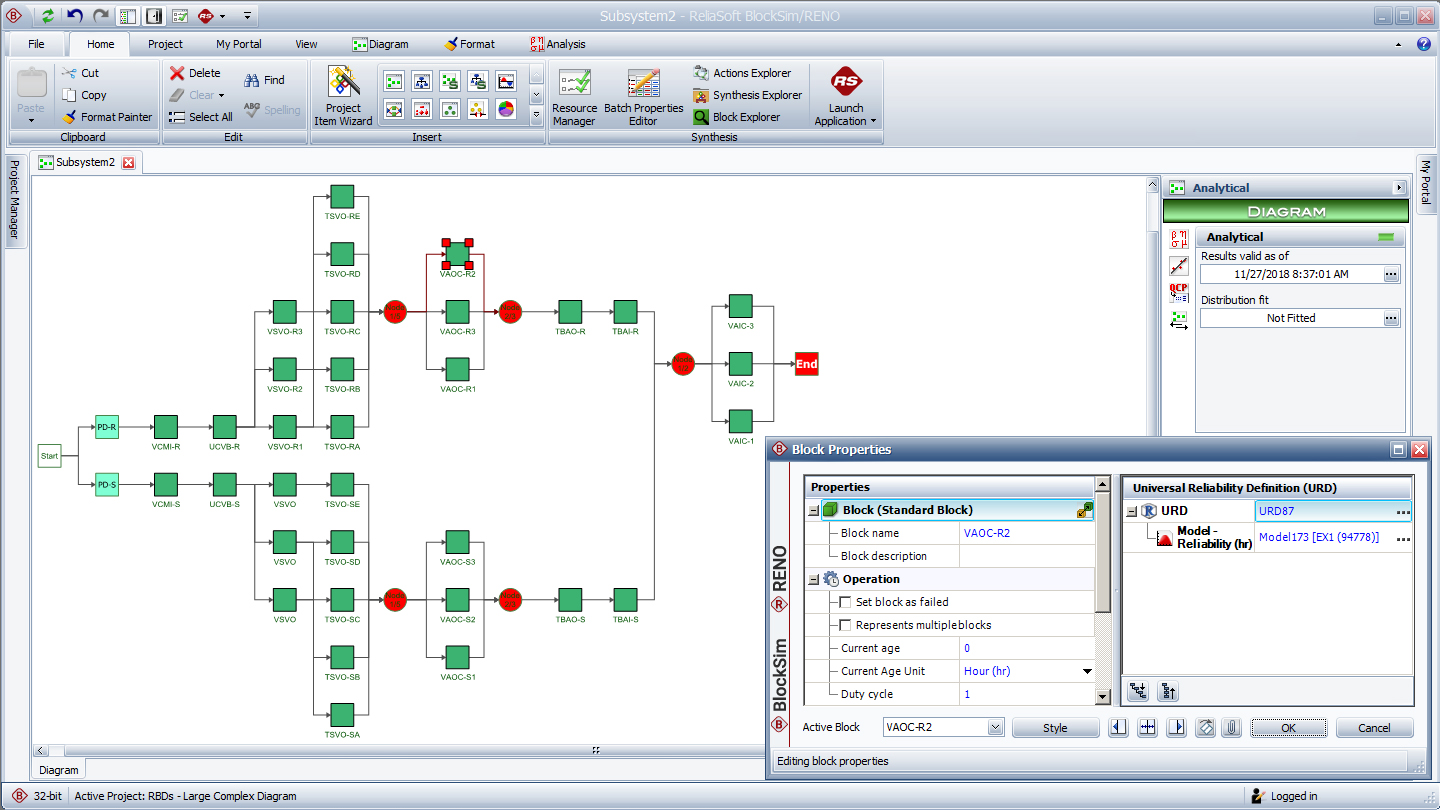Click the Block name field VAOC-R2
This screenshot has width=1440, height=810.
click(x=1027, y=533)
